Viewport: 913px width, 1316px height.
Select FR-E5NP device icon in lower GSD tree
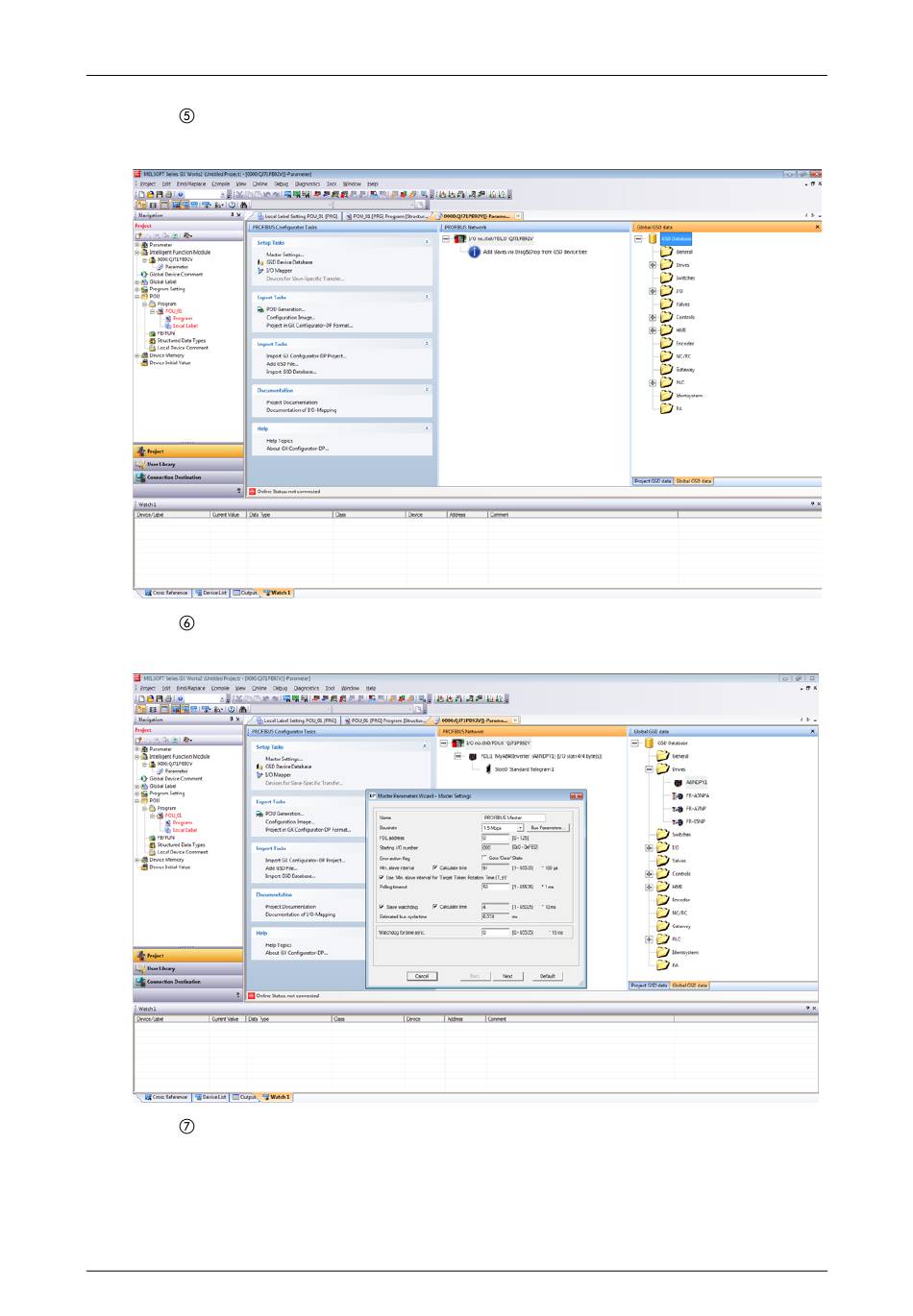pos(678,822)
